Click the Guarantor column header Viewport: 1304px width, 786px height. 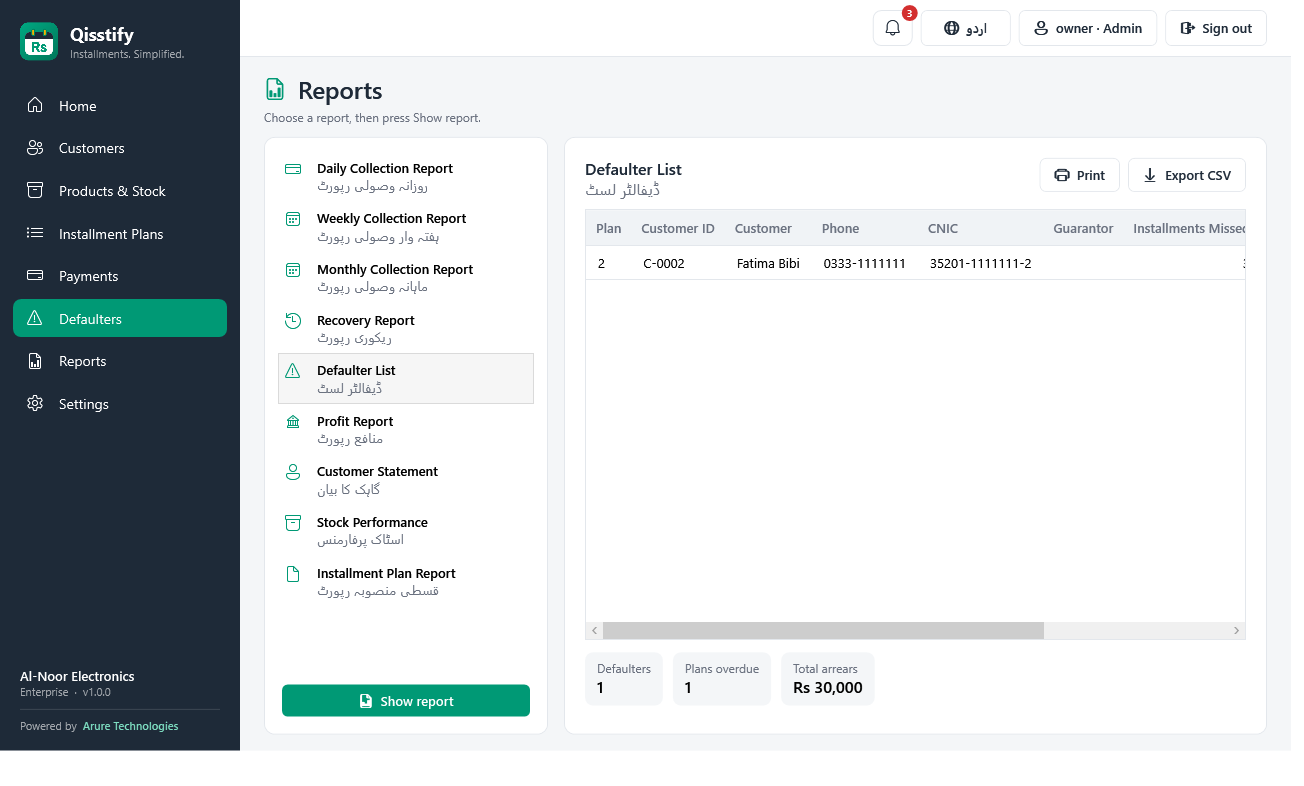(1083, 228)
